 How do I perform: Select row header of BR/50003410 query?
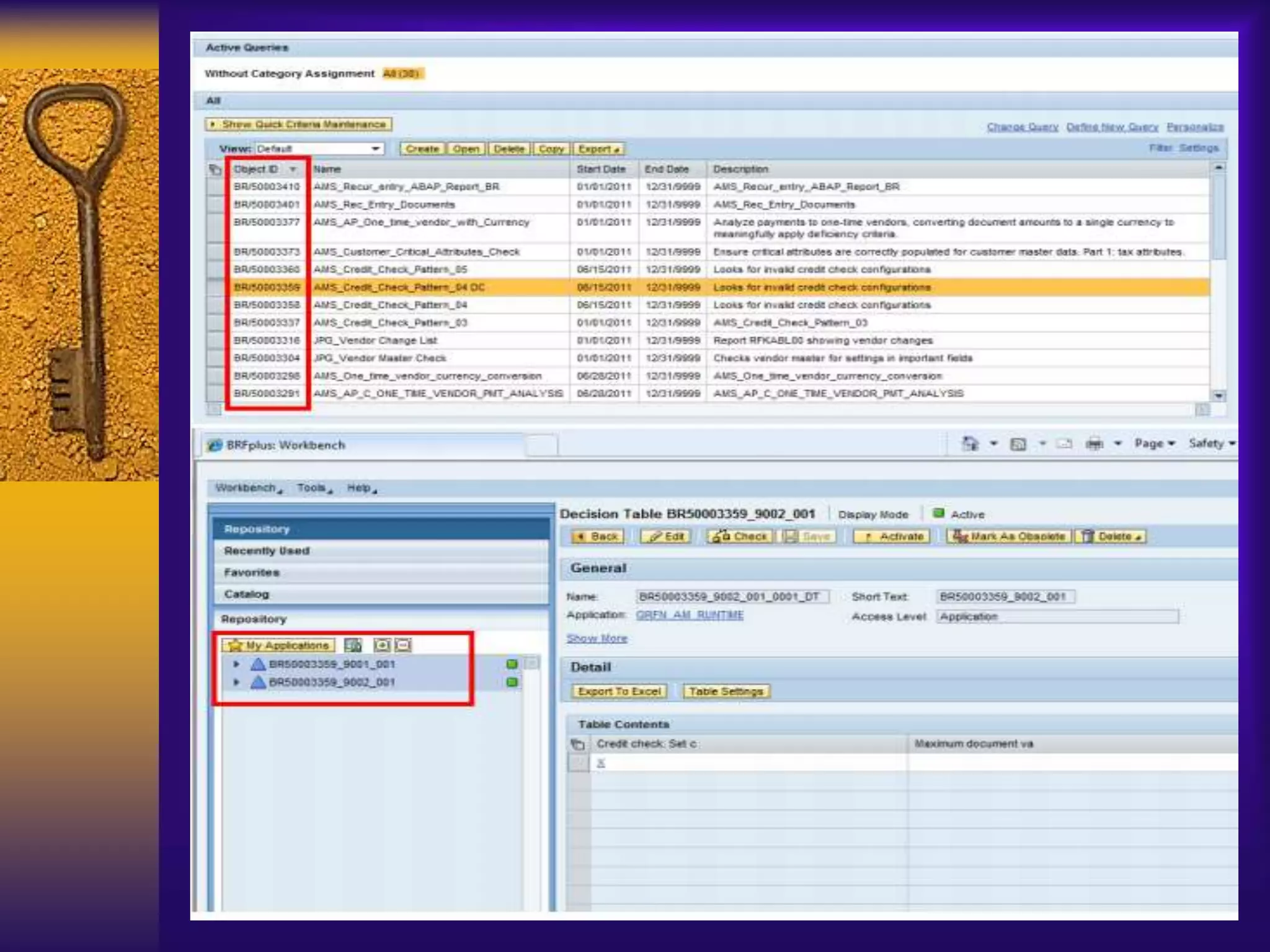pos(215,187)
